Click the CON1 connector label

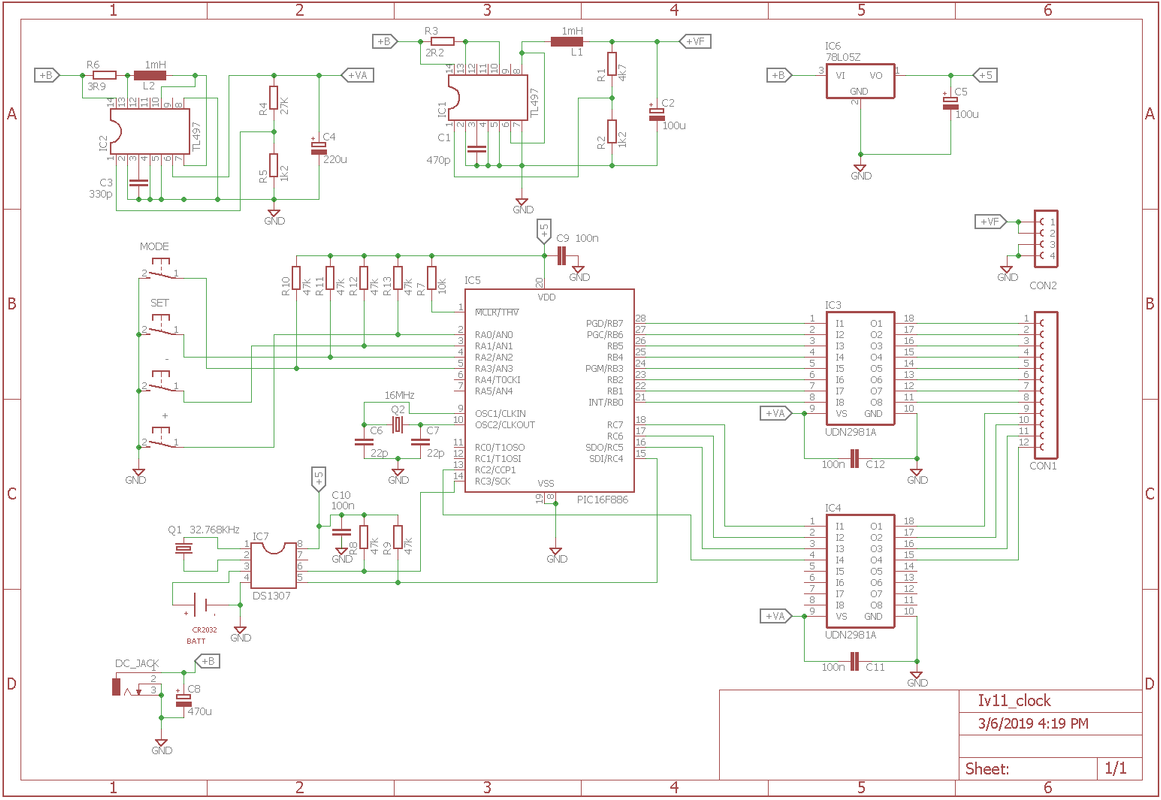[x=1043, y=466]
